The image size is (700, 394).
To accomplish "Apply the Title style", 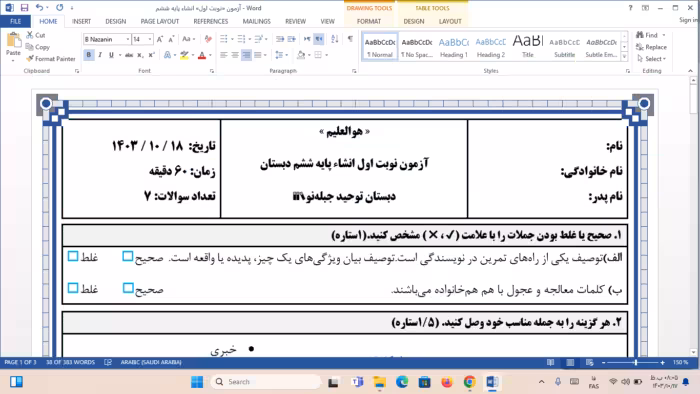I will 528,46.
